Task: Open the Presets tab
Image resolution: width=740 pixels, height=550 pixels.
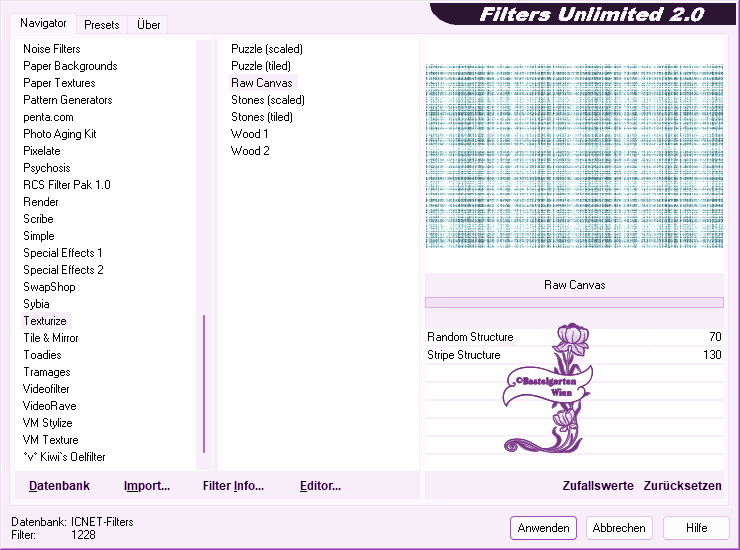Action: [101, 25]
